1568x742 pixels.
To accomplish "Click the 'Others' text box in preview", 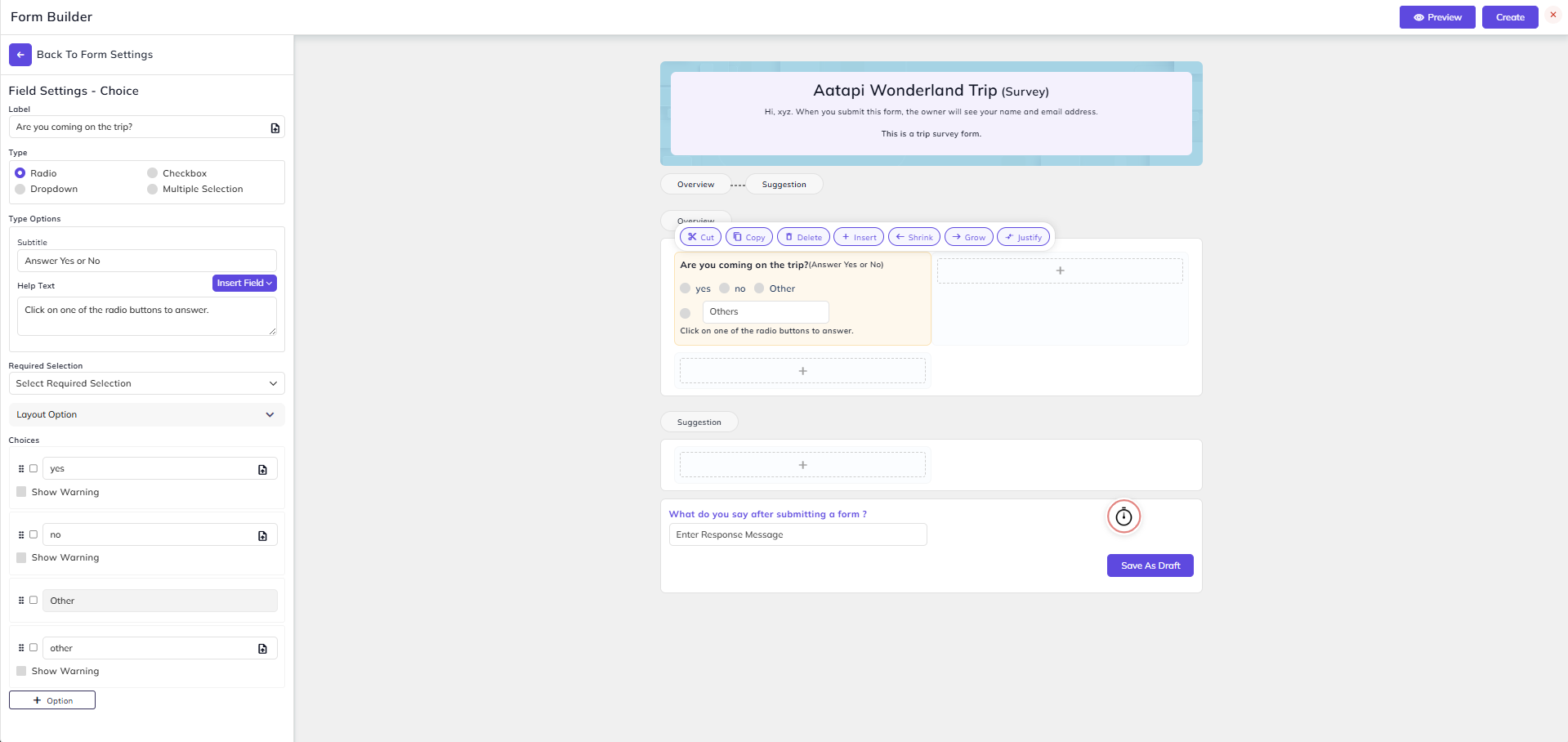I will coord(766,311).
